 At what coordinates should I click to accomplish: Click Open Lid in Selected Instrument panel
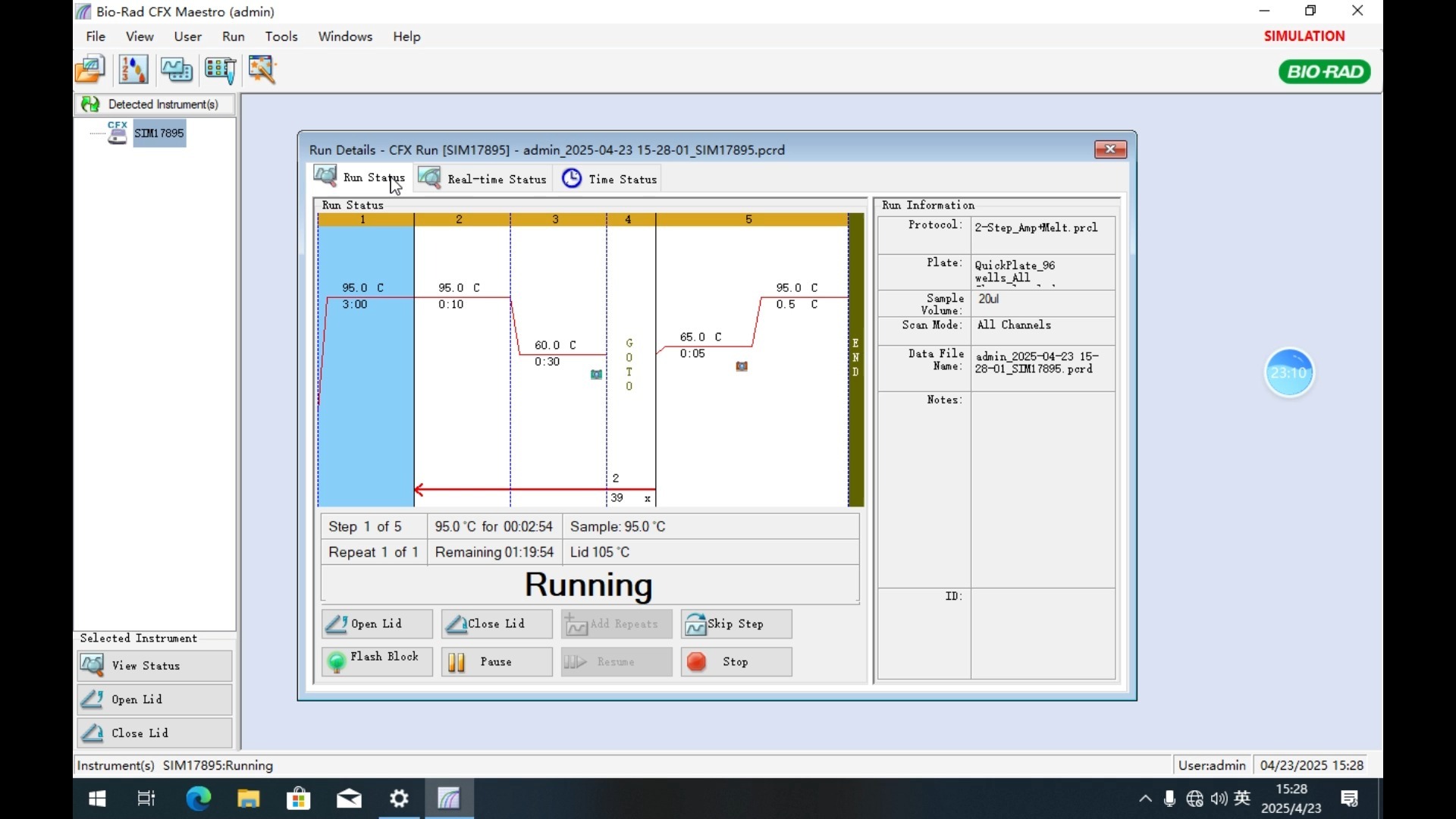click(154, 699)
